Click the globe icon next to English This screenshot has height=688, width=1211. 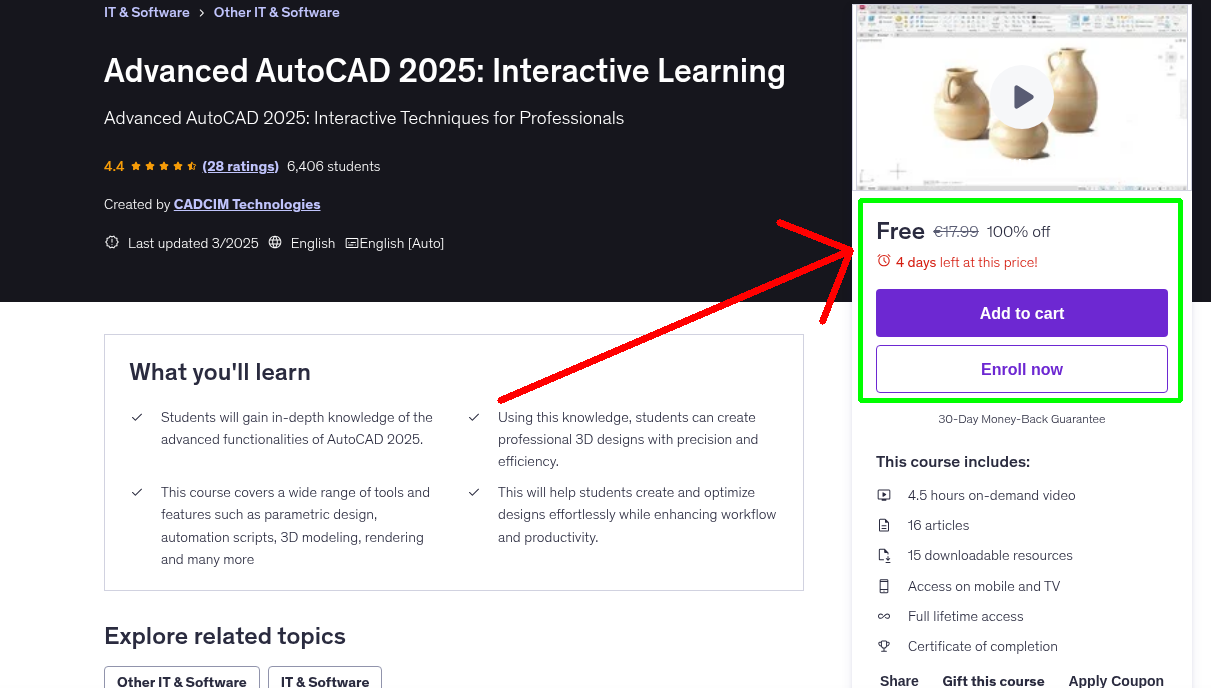click(x=274, y=242)
